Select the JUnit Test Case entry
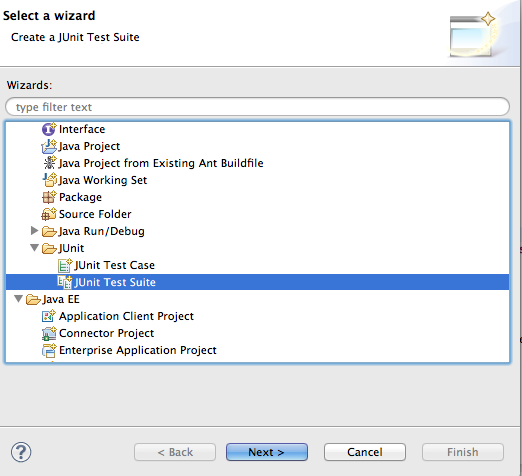This screenshot has width=522, height=476. (x=115, y=265)
